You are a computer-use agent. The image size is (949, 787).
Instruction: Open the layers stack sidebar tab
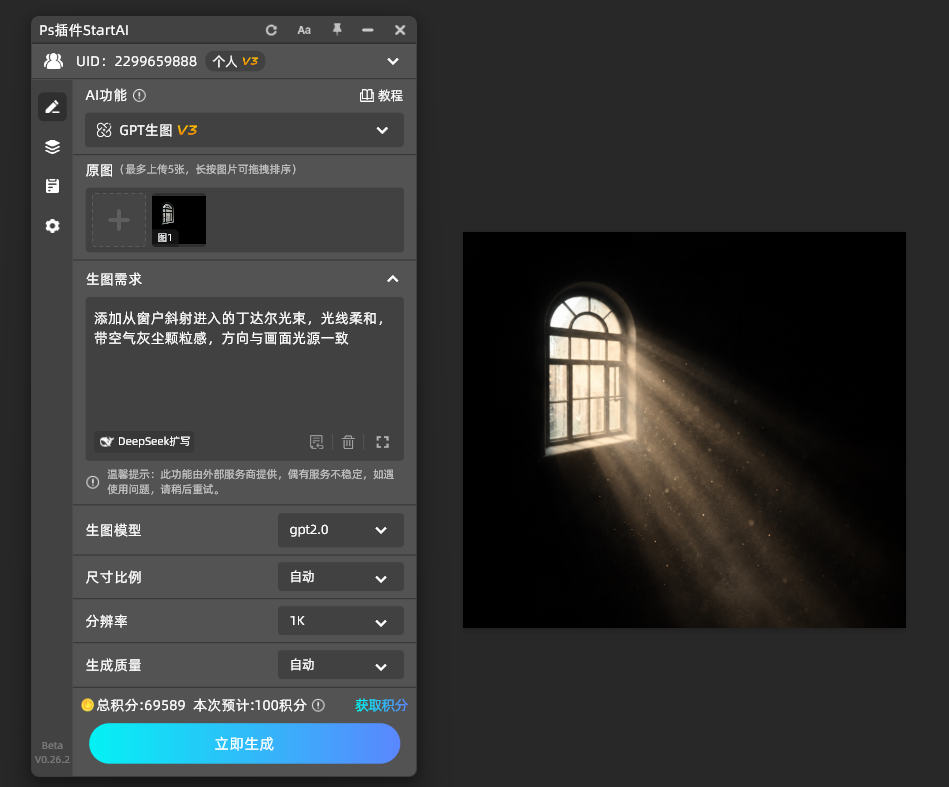53,147
